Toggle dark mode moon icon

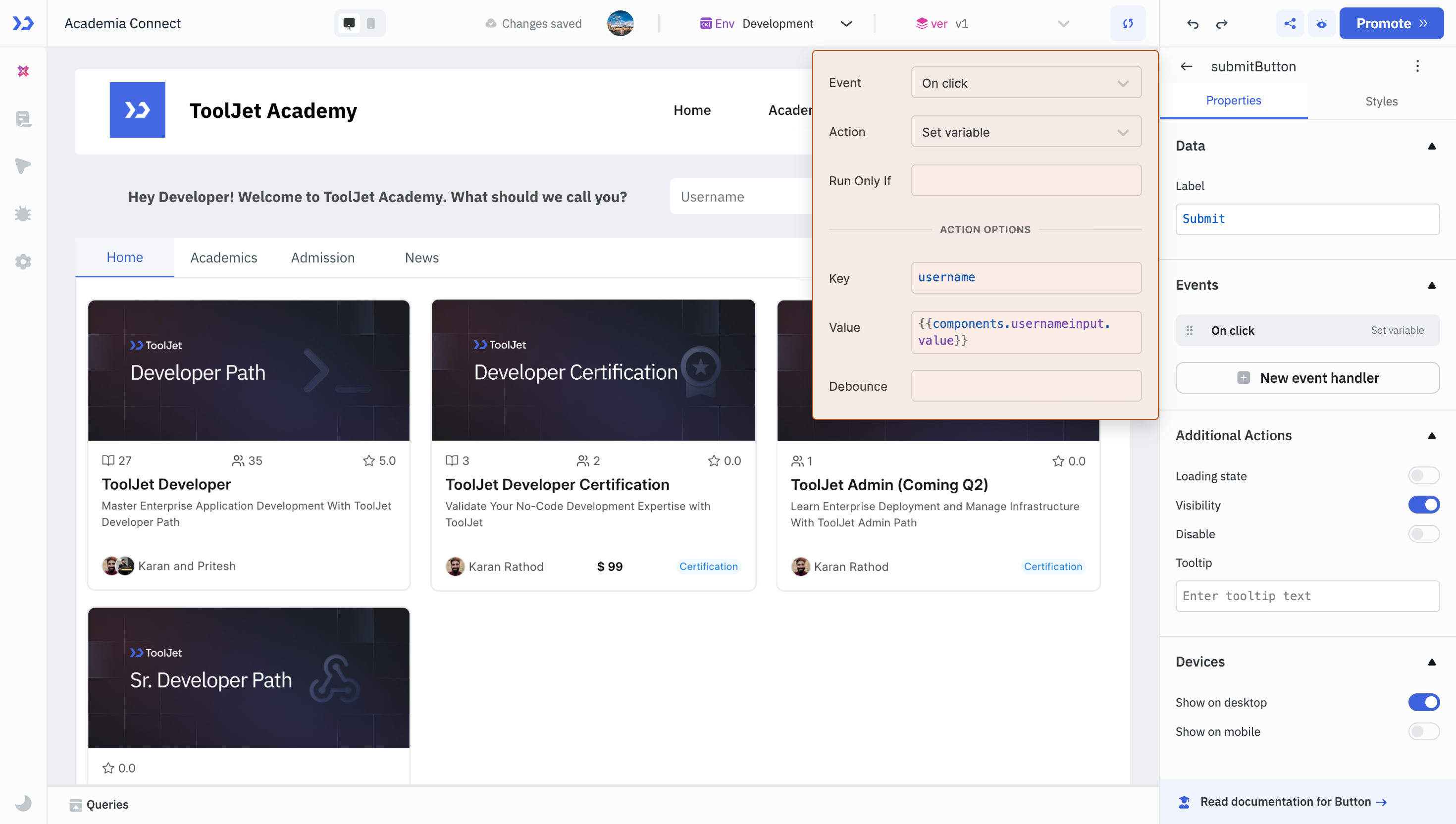point(23,803)
